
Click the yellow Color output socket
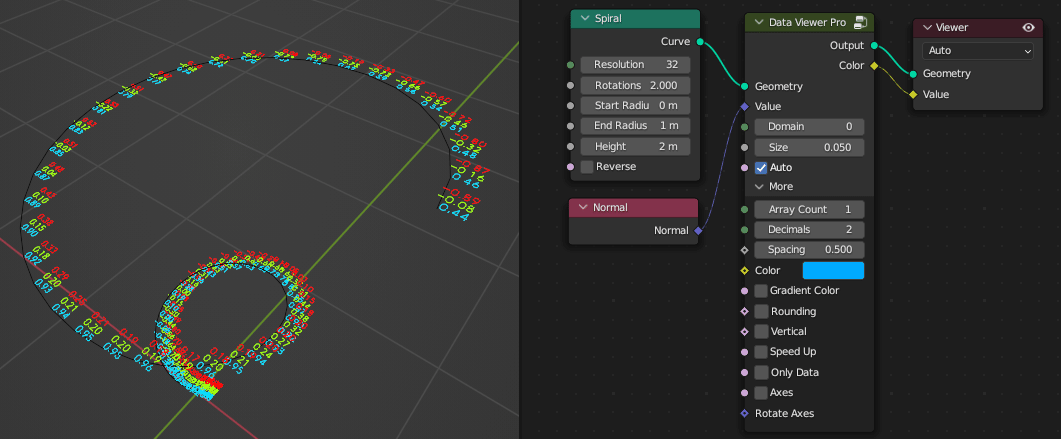pyautogui.click(x=874, y=66)
